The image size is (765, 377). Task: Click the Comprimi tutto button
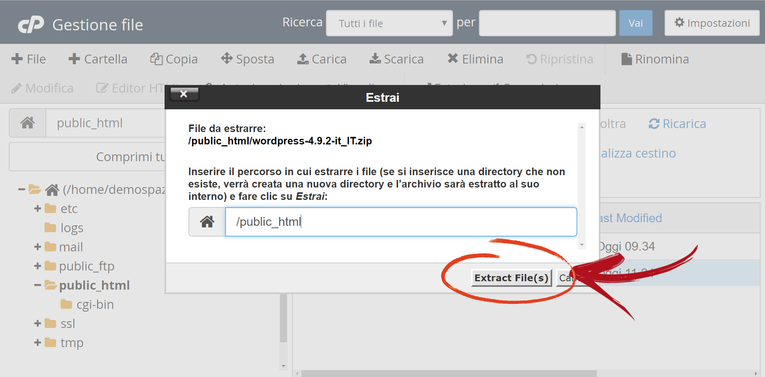pyautogui.click(x=88, y=157)
